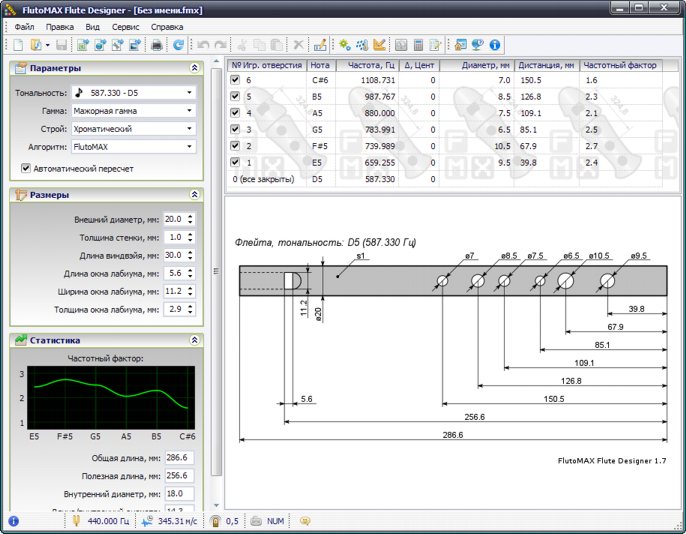
Task: Open the Сервис menu
Action: tap(126, 27)
